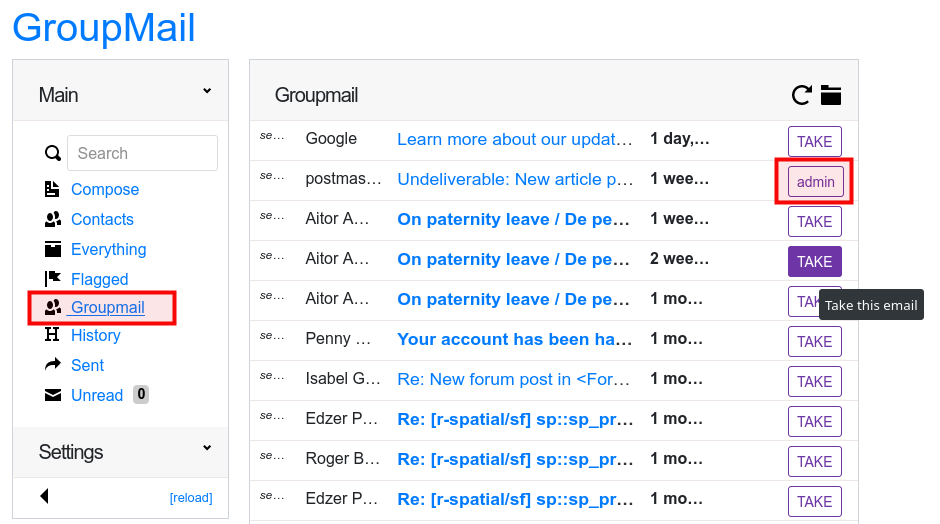
Task: Collapse the sidebar with the left arrow
Action: [44, 496]
